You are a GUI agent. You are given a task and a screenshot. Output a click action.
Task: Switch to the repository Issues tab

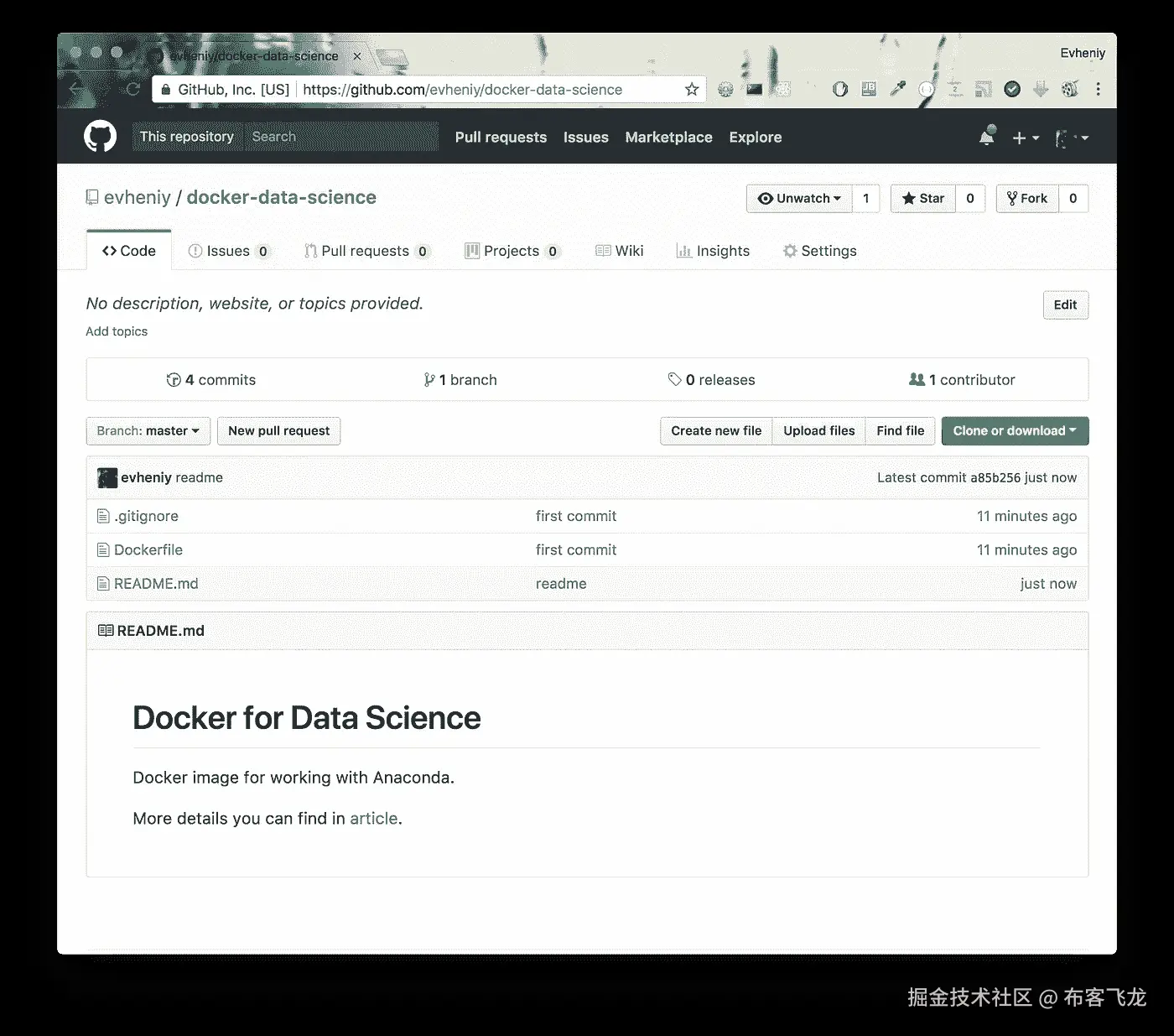pyautogui.click(x=229, y=251)
